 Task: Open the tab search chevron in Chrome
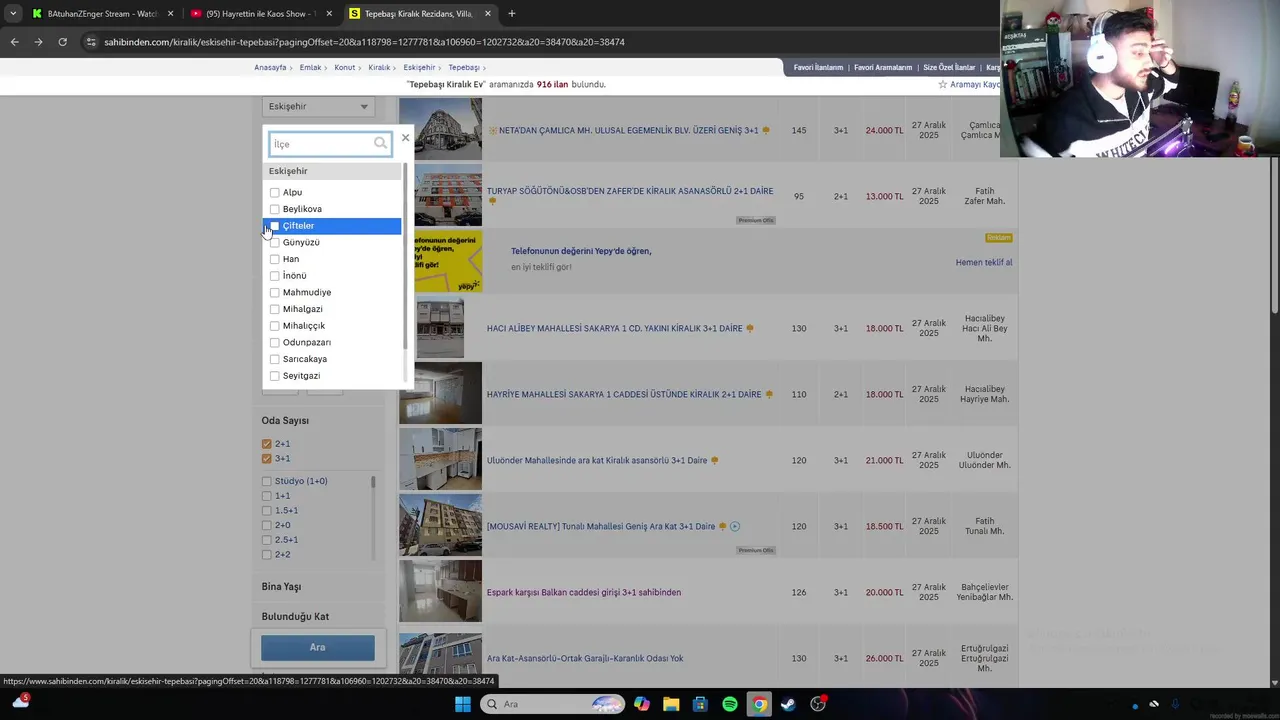12,14
